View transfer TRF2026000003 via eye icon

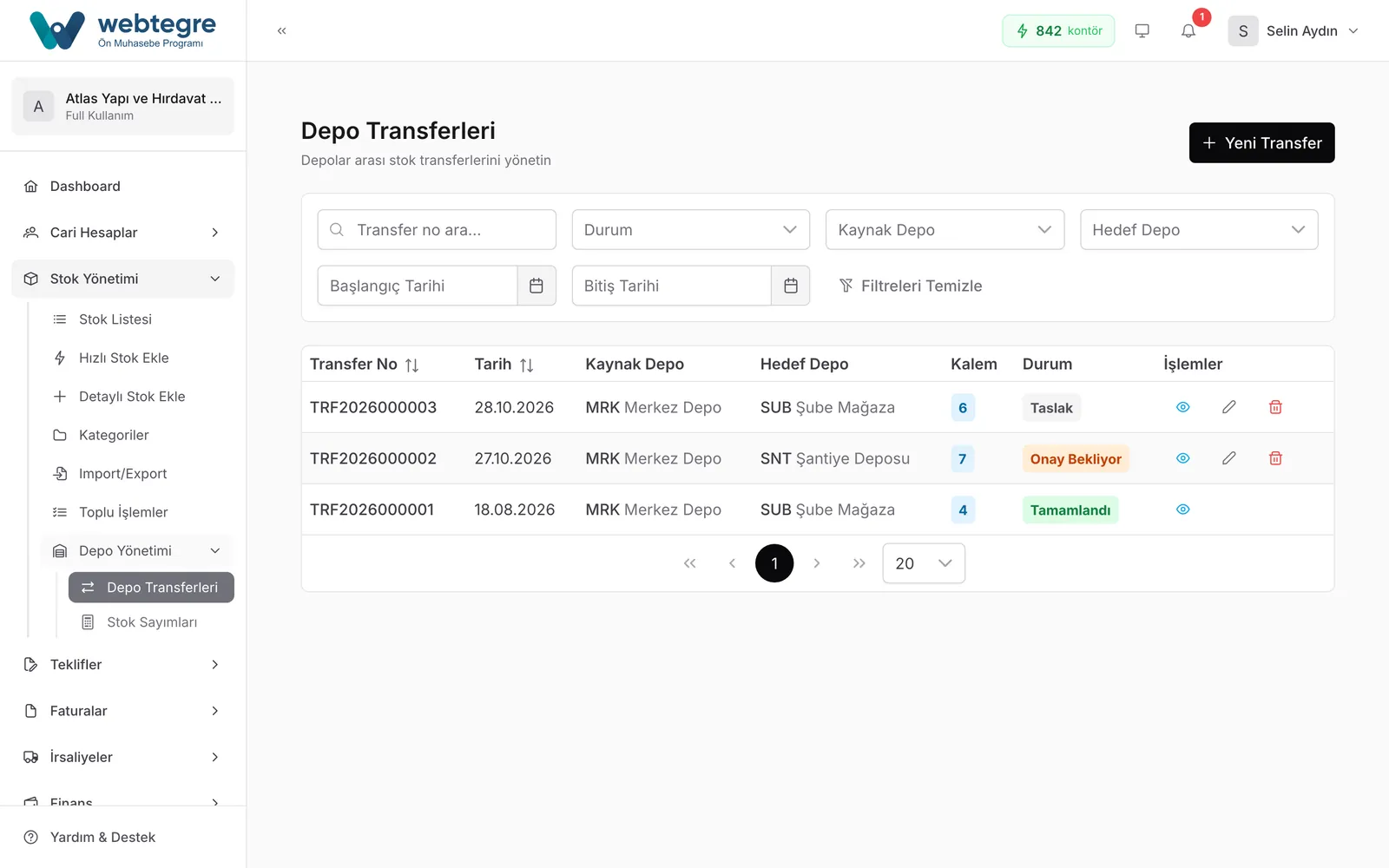coord(1182,407)
